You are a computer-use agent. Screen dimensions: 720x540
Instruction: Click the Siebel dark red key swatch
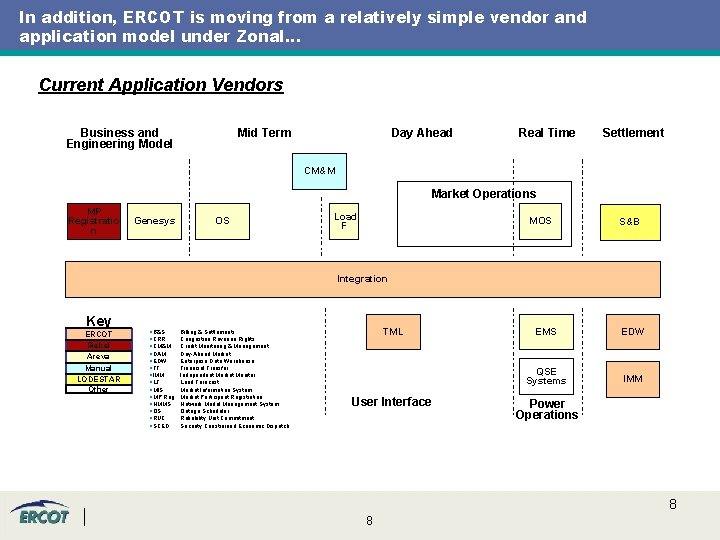[99, 345]
